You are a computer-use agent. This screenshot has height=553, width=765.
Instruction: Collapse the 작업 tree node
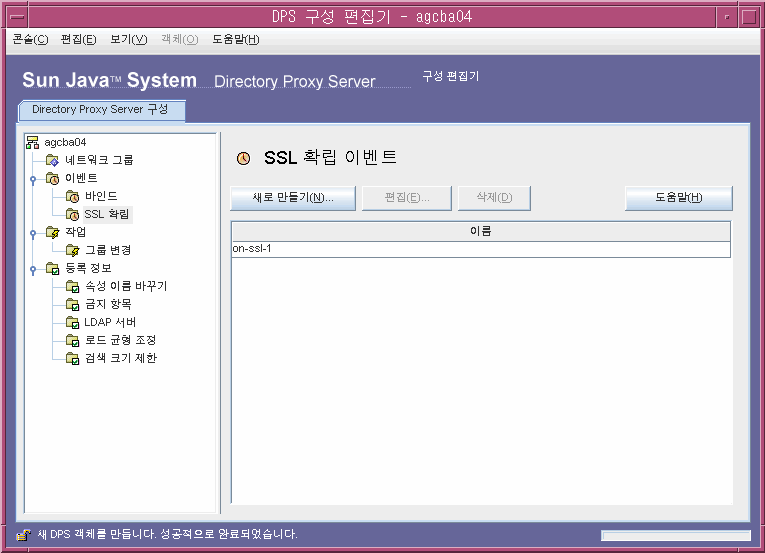point(33,234)
